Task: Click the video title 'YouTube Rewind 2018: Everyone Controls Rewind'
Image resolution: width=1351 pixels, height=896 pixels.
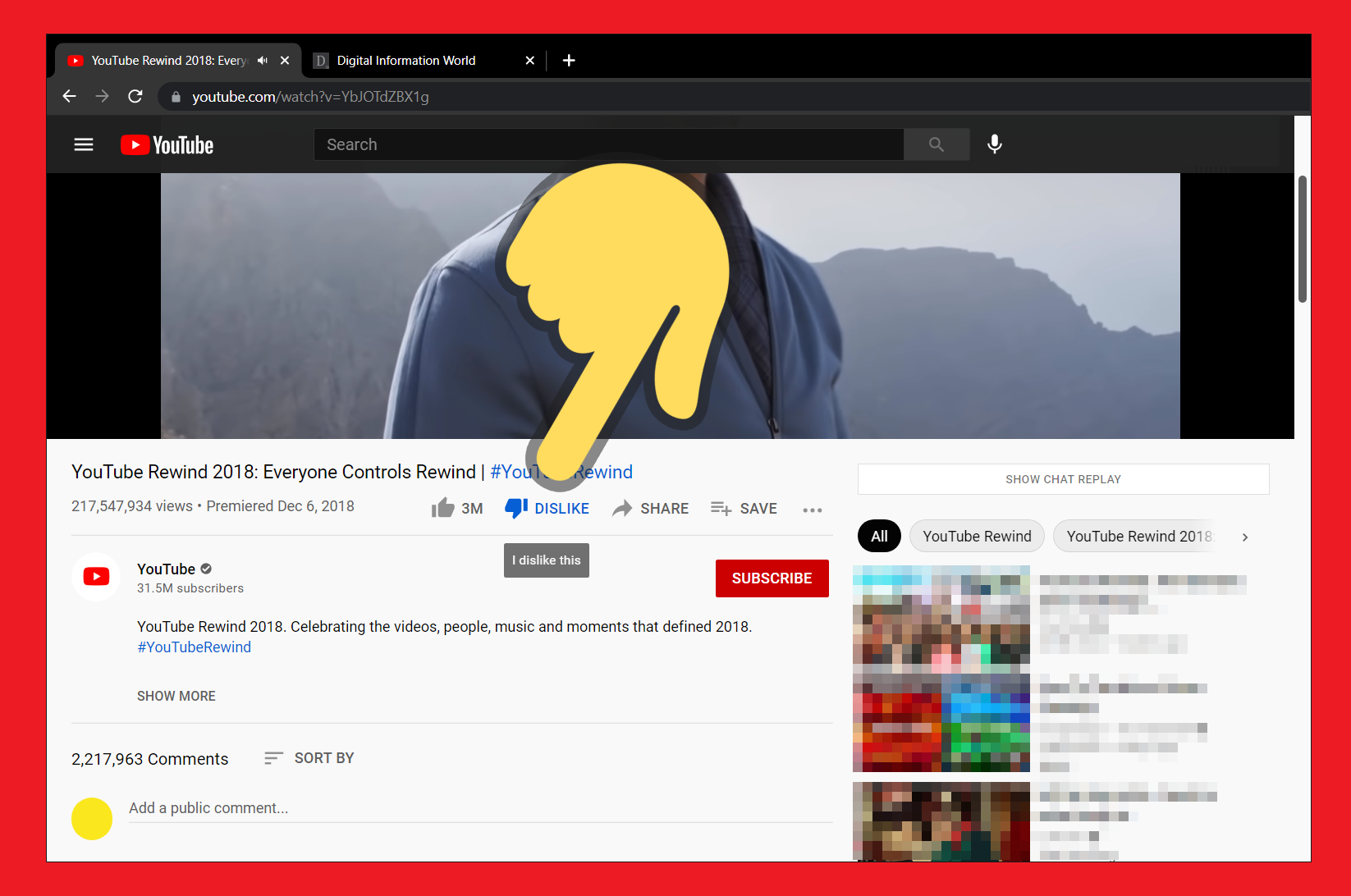Action: click(273, 472)
